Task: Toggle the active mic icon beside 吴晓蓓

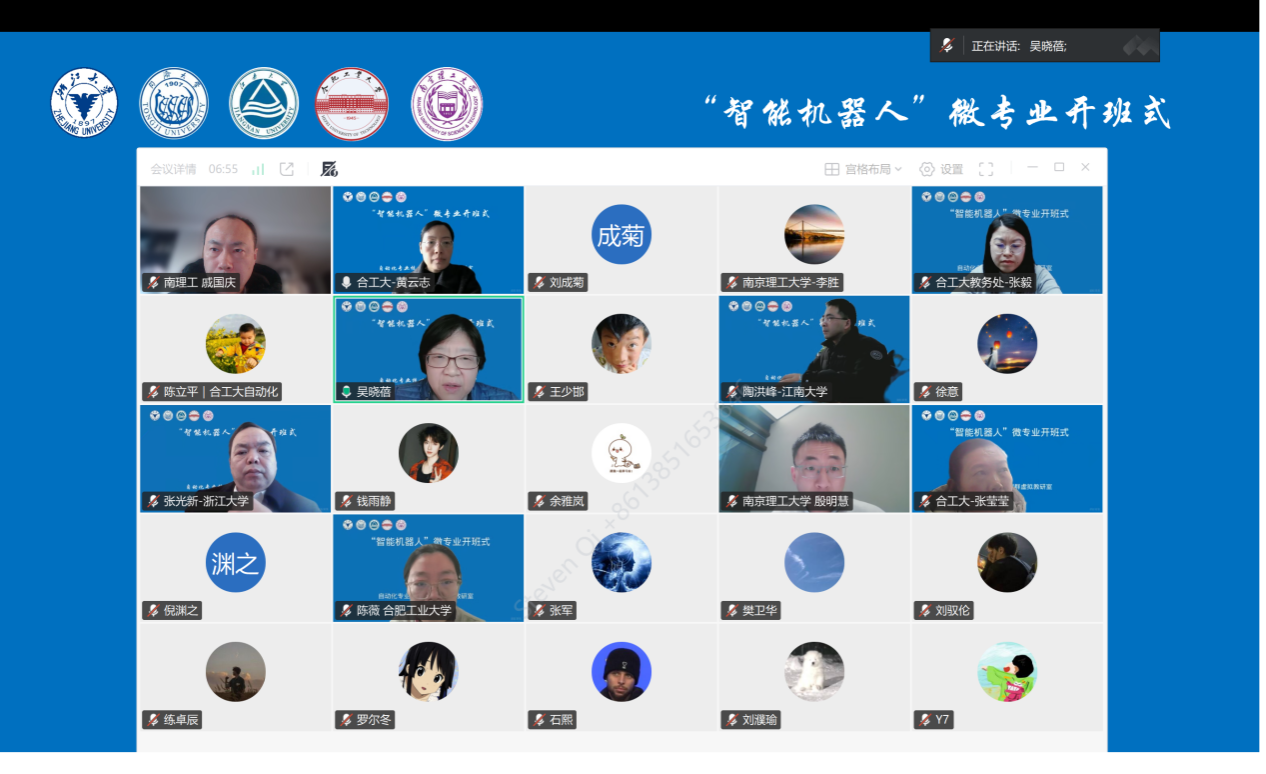Action: point(346,392)
